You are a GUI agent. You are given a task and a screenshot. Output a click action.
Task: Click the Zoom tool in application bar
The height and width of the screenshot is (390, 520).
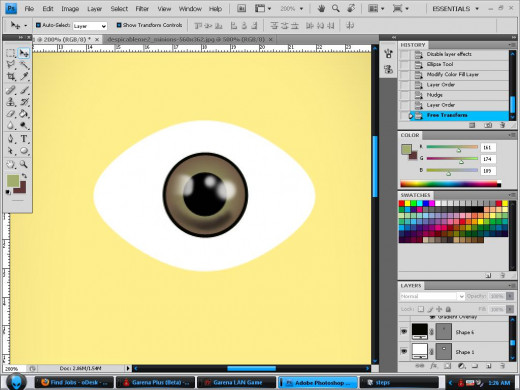[x=336, y=9]
